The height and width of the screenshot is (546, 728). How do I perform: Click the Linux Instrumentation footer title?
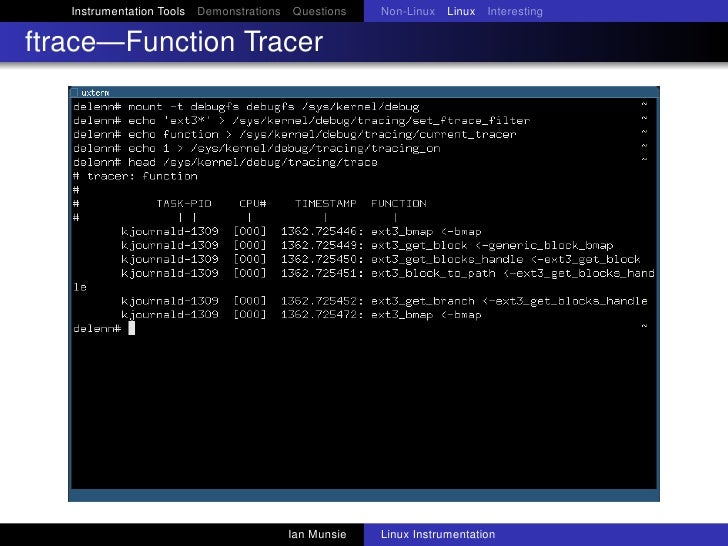tap(438, 534)
